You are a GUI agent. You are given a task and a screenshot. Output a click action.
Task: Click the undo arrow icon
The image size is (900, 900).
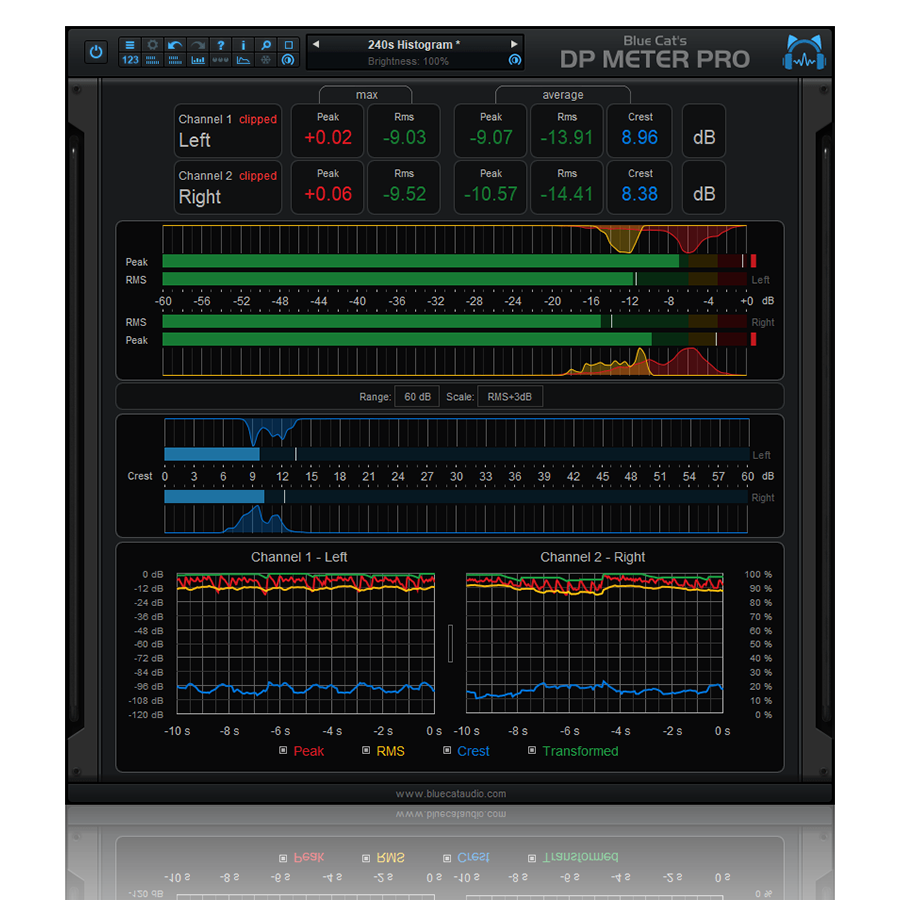point(175,45)
